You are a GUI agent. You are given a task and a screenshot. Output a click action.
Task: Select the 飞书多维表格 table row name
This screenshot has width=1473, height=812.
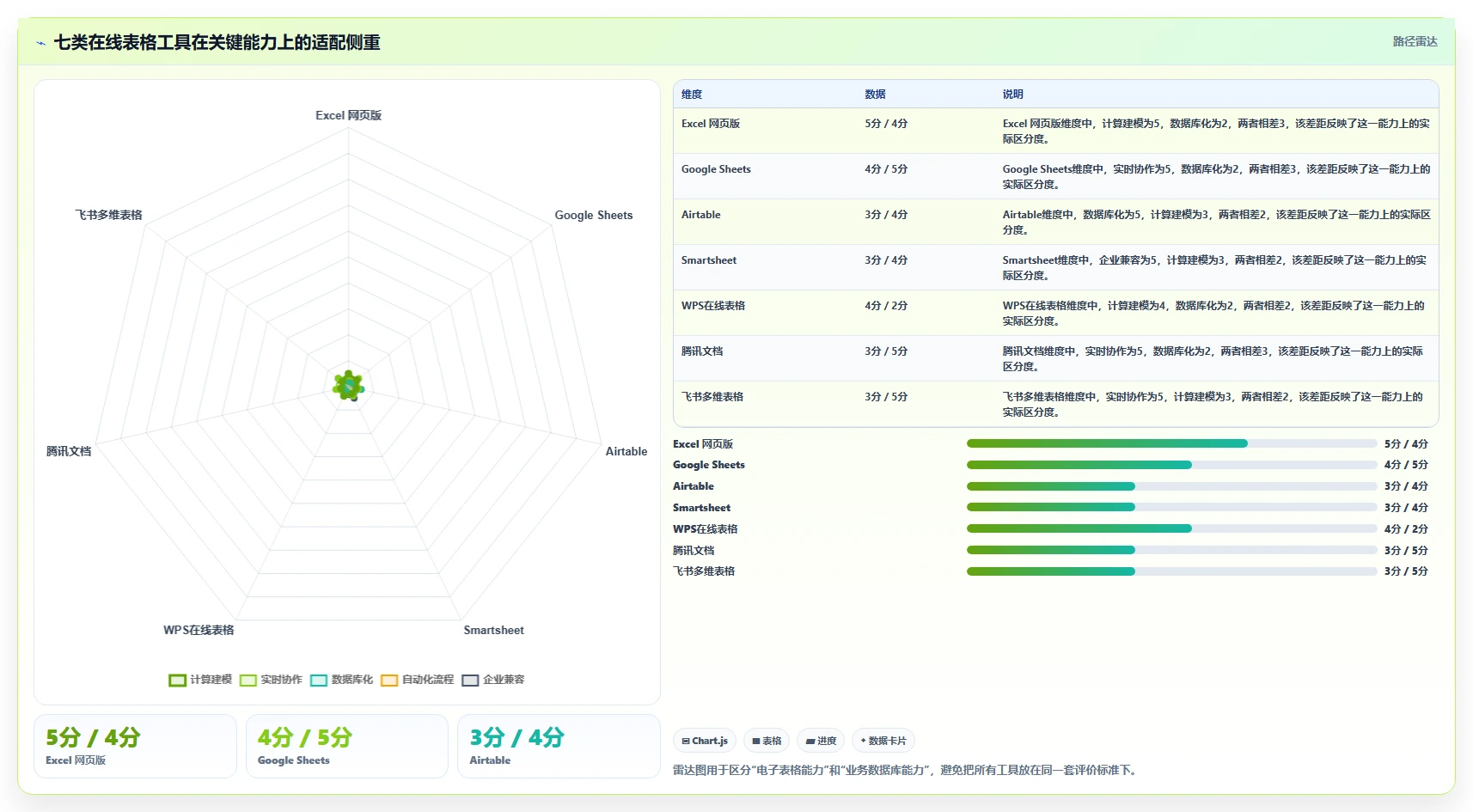(x=712, y=397)
